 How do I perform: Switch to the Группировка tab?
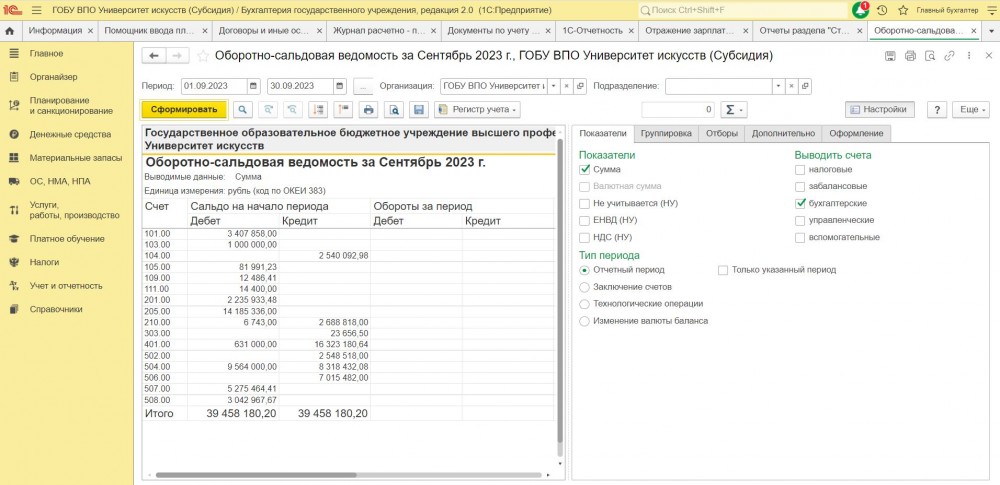tap(666, 133)
